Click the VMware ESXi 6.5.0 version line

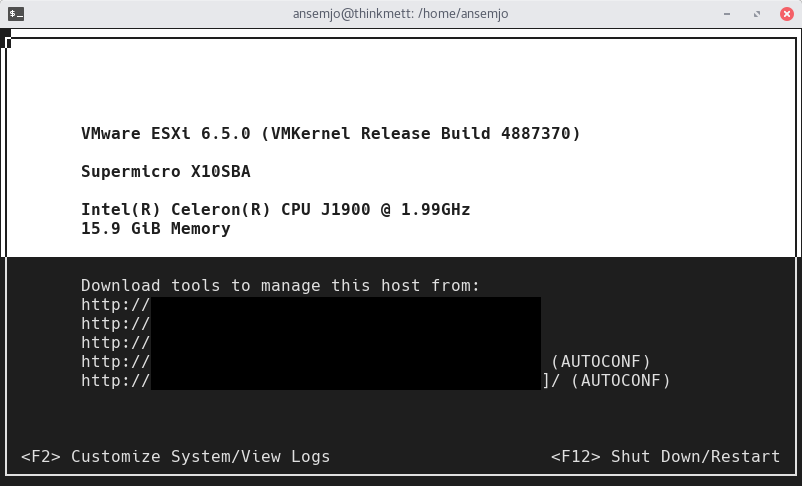pos(330,133)
